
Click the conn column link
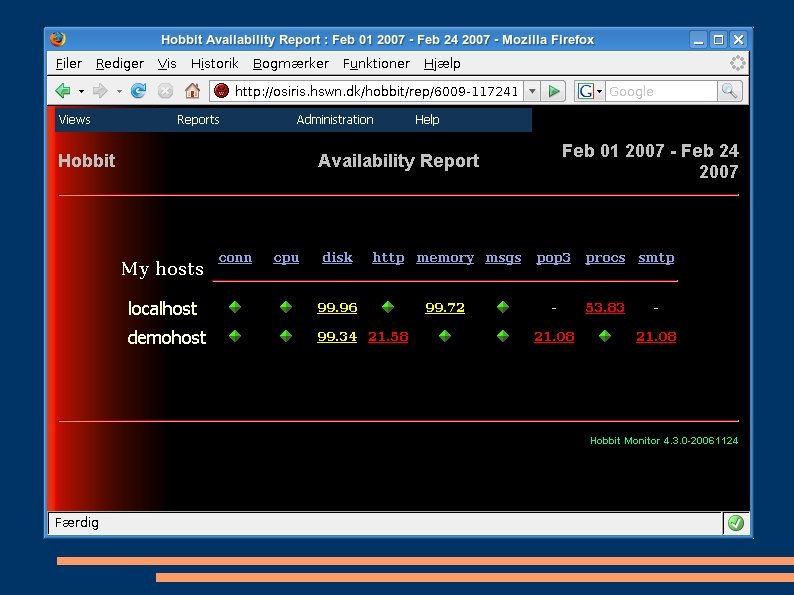pyautogui.click(x=235, y=258)
